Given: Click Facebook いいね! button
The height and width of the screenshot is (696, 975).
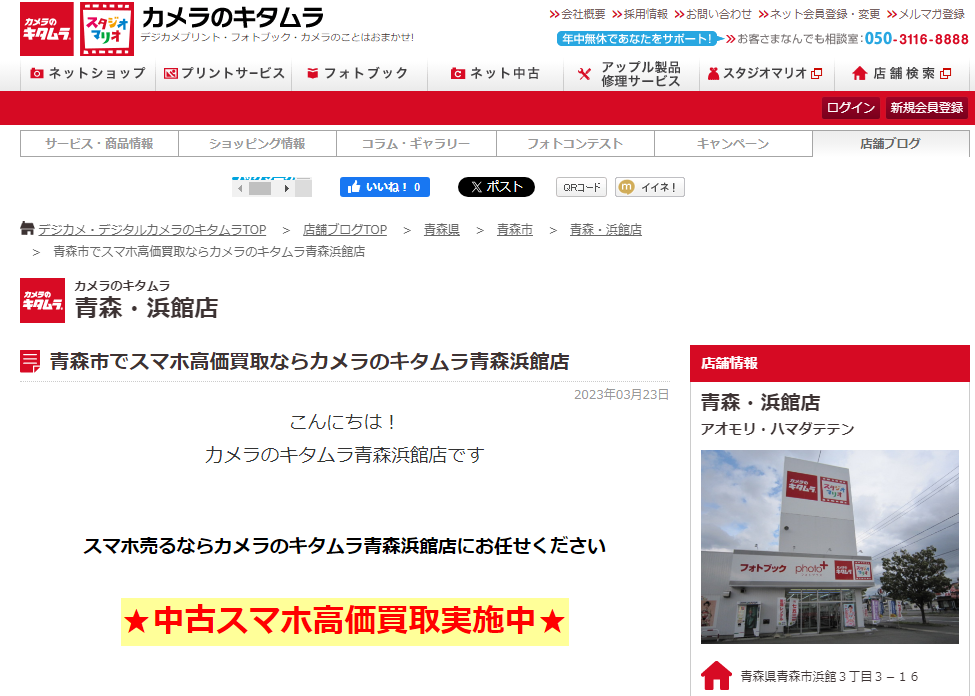Looking at the screenshot, I should [x=385, y=187].
